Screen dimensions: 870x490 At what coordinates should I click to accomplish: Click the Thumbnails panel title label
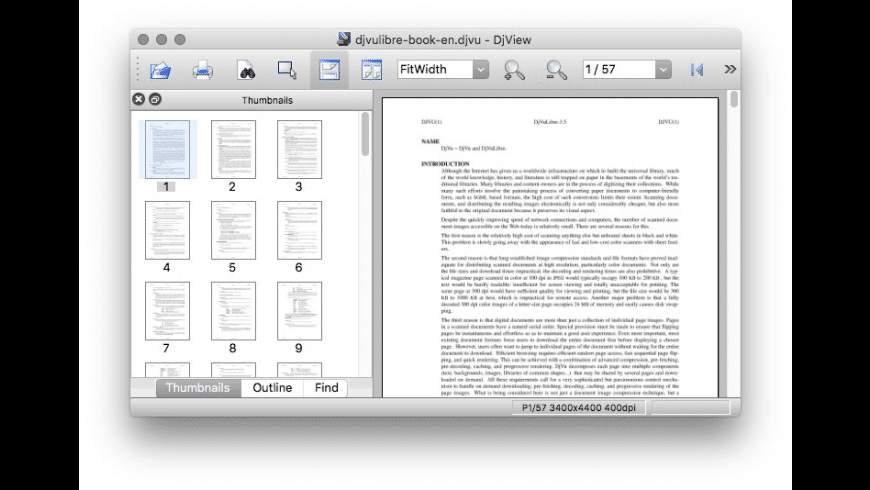(x=267, y=100)
